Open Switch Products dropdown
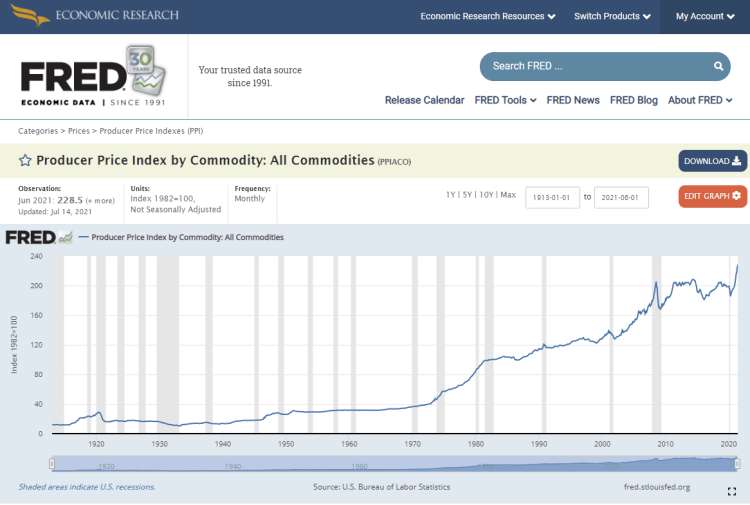The height and width of the screenshot is (505, 750). pyautogui.click(x=612, y=16)
